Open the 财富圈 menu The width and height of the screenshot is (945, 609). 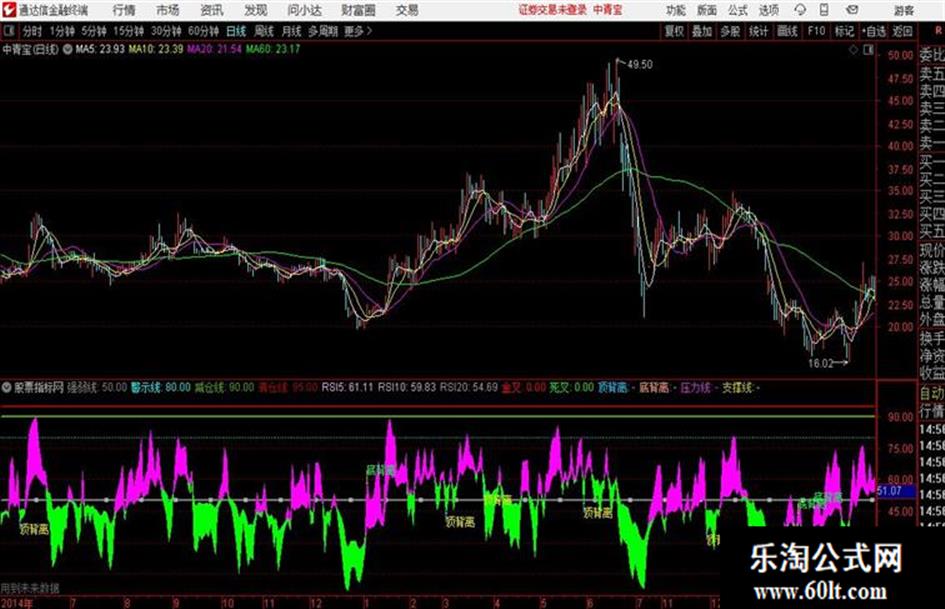pyautogui.click(x=358, y=10)
